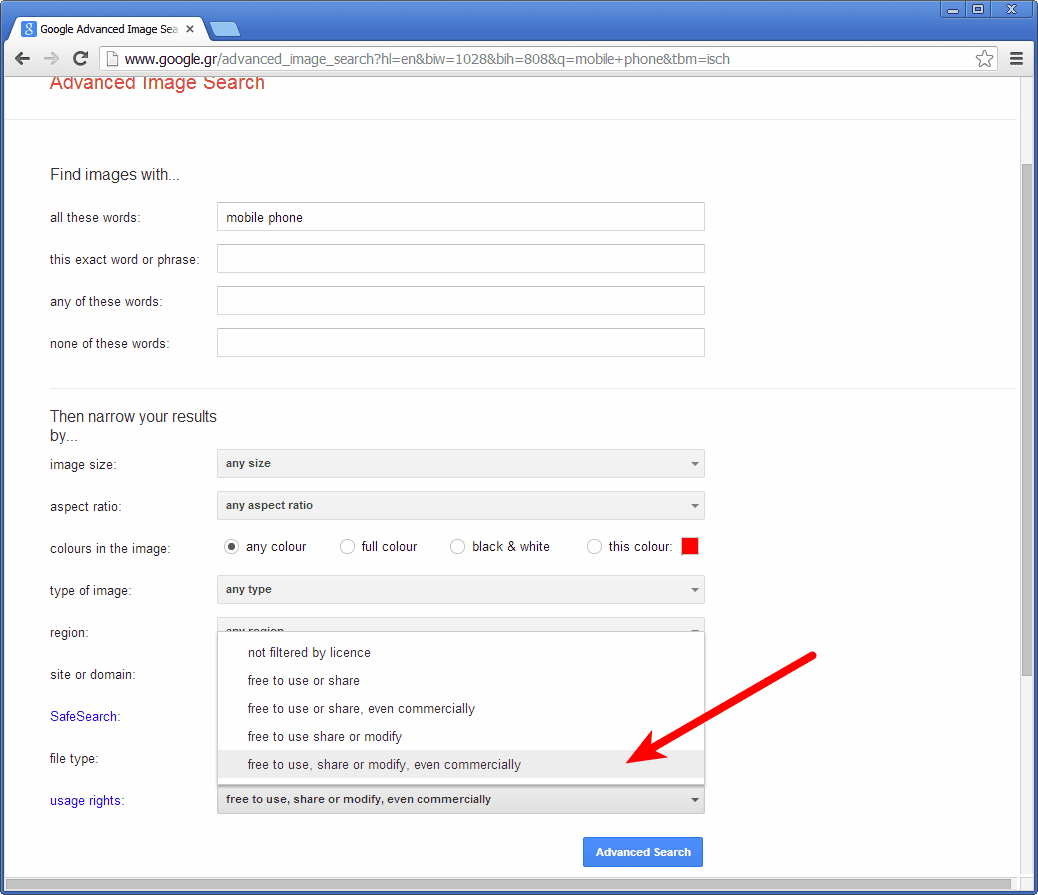Click the browser forward arrow
Viewport: 1038px width, 895px height.
point(52,59)
